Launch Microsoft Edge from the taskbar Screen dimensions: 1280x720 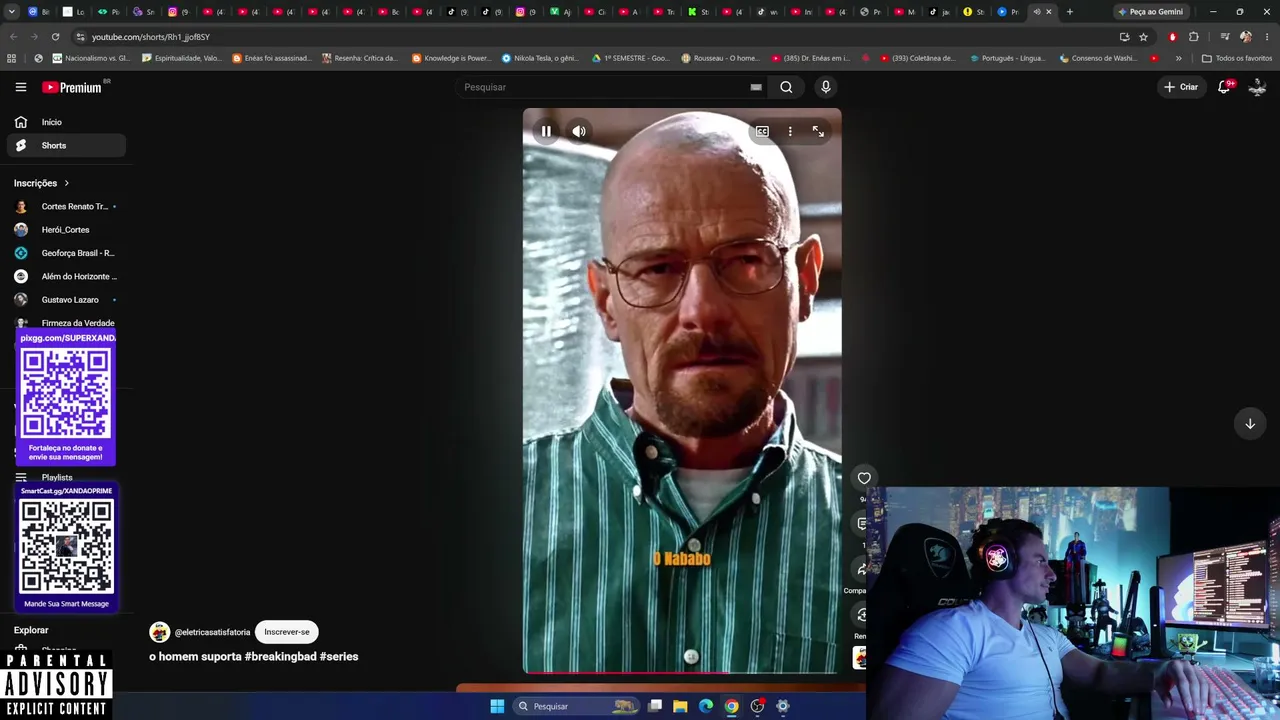(x=706, y=706)
